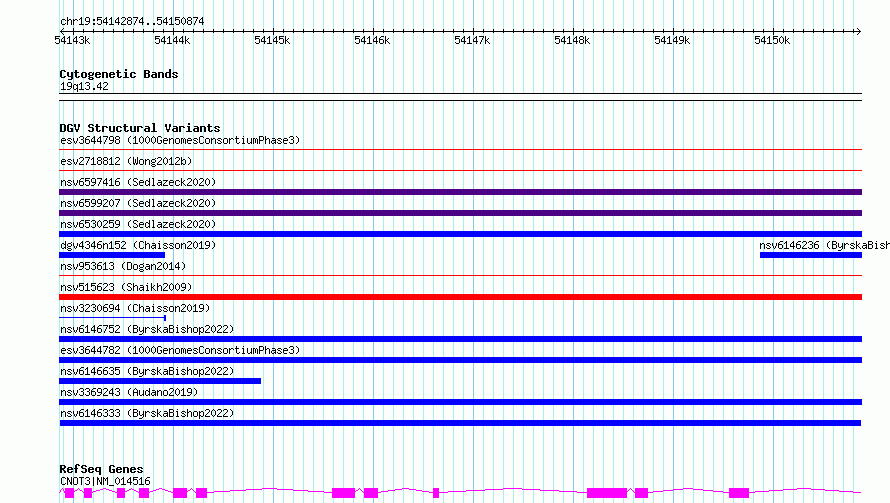Open variant nsv6146635 (ByrskaBishop2022) label

(147, 371)
